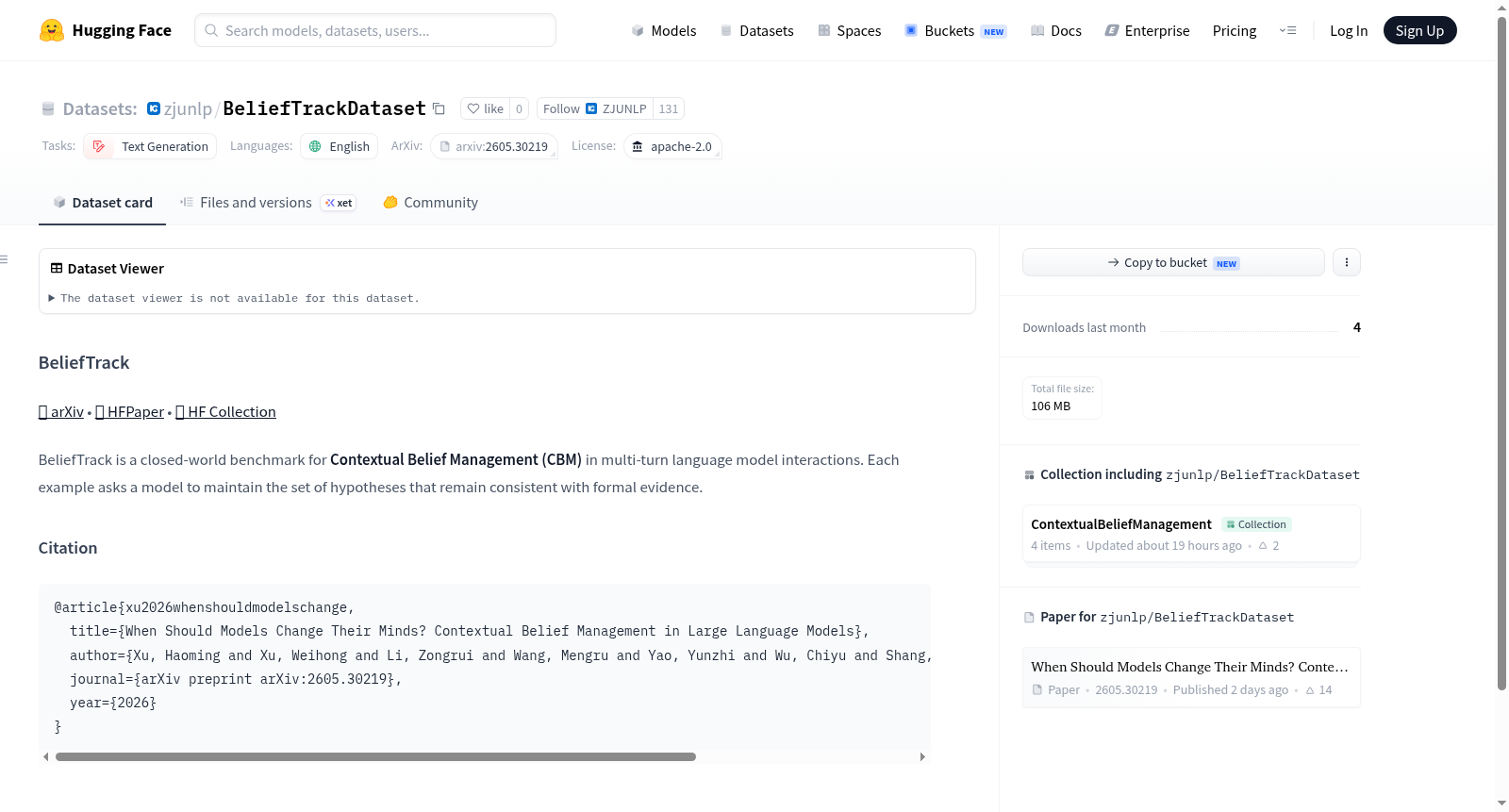Toggle the table of contents sidebar icon
This screenshot has width=1509, height=812.
click(x=4, y=259)
